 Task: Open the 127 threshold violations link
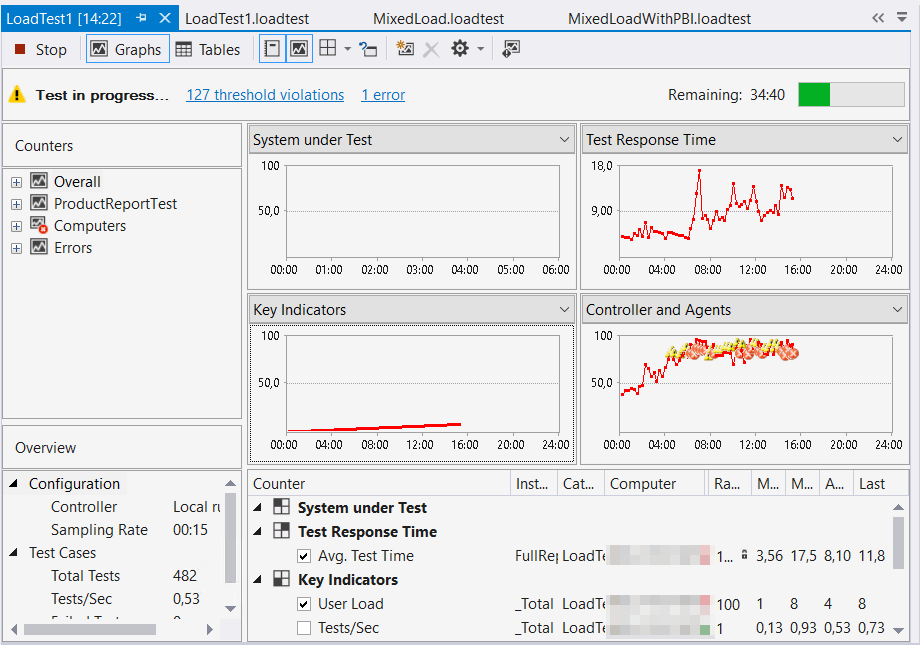(264, 94)
